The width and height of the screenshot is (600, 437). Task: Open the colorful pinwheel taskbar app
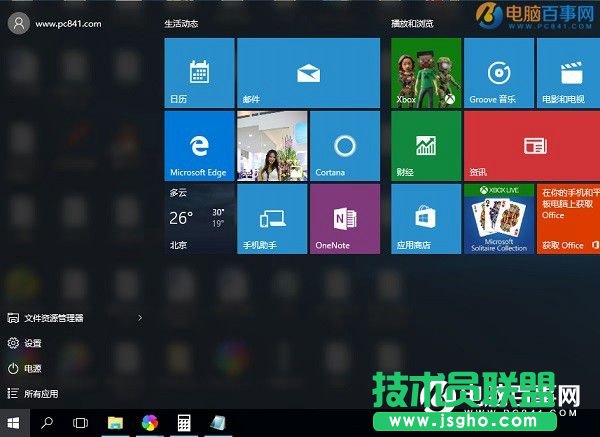pos(150,423)
